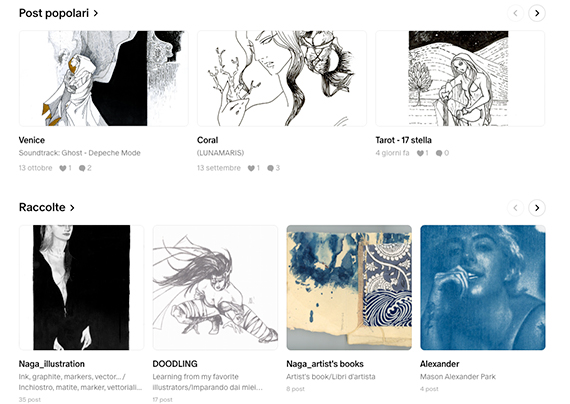
Task: Click next arrow in Raccolte carousel
Action: (537, 208)
